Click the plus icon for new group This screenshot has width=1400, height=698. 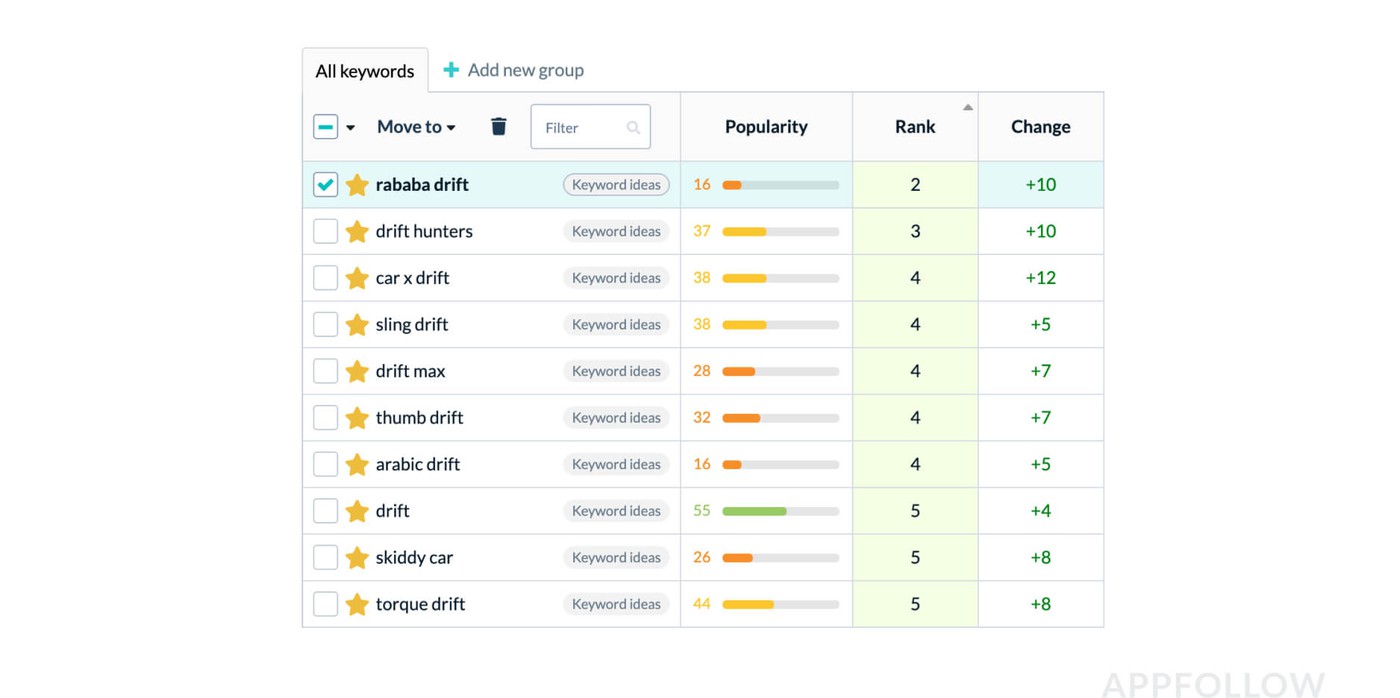click(x=451, y=70)
